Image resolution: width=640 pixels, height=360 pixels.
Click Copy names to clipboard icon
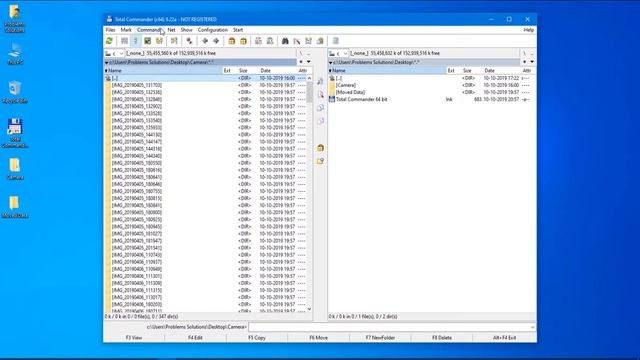click(320, 41)
